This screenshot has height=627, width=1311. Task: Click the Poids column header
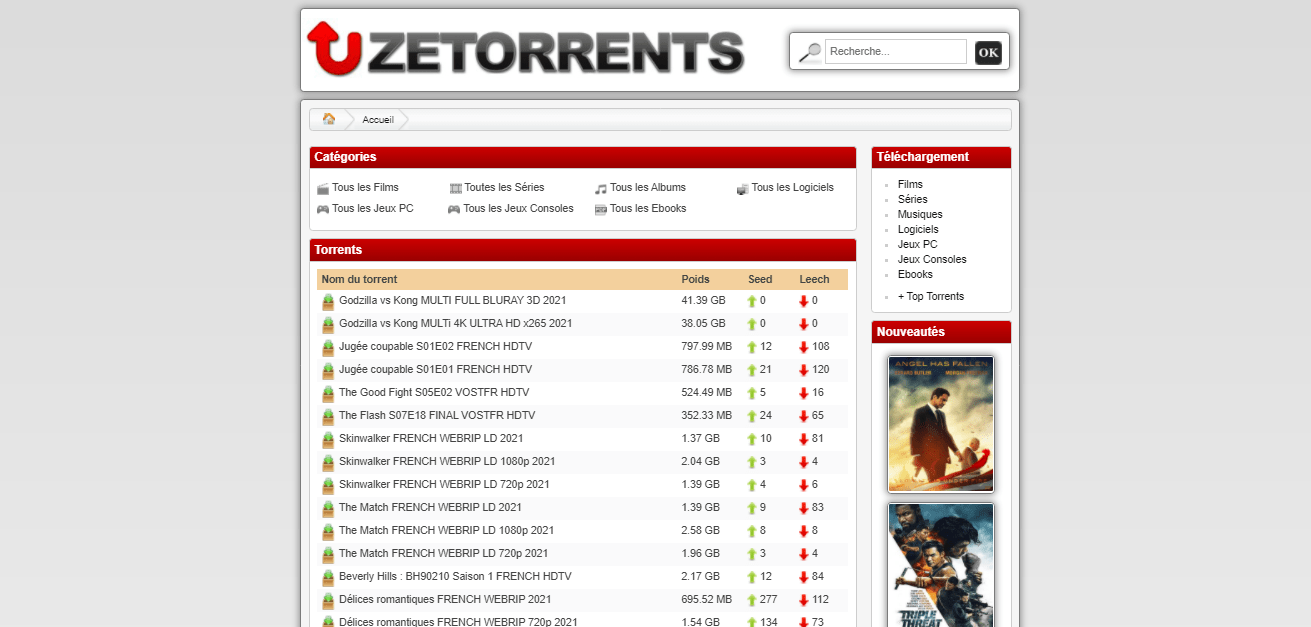coord(695,279)
